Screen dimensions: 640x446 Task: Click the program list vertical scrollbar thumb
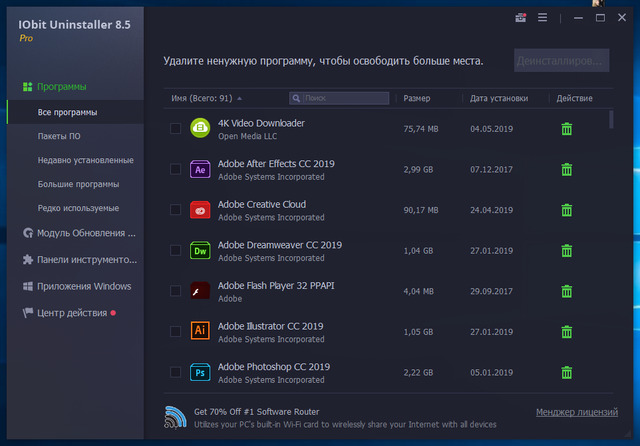tap(611, 119)
